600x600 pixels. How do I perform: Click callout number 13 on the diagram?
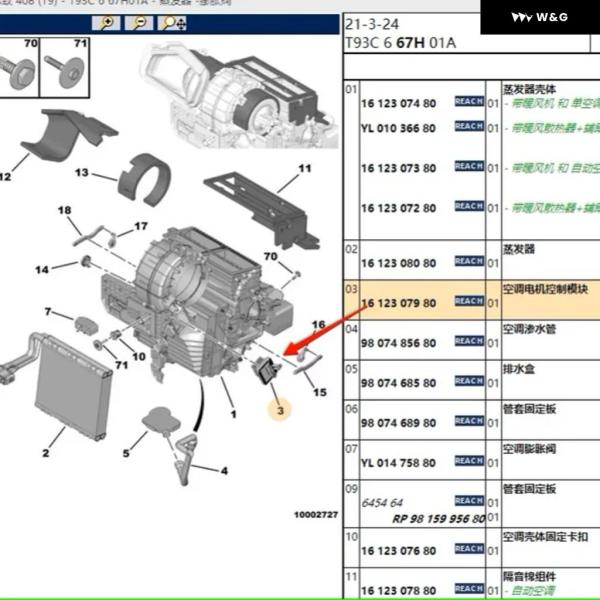pos(81,172)
